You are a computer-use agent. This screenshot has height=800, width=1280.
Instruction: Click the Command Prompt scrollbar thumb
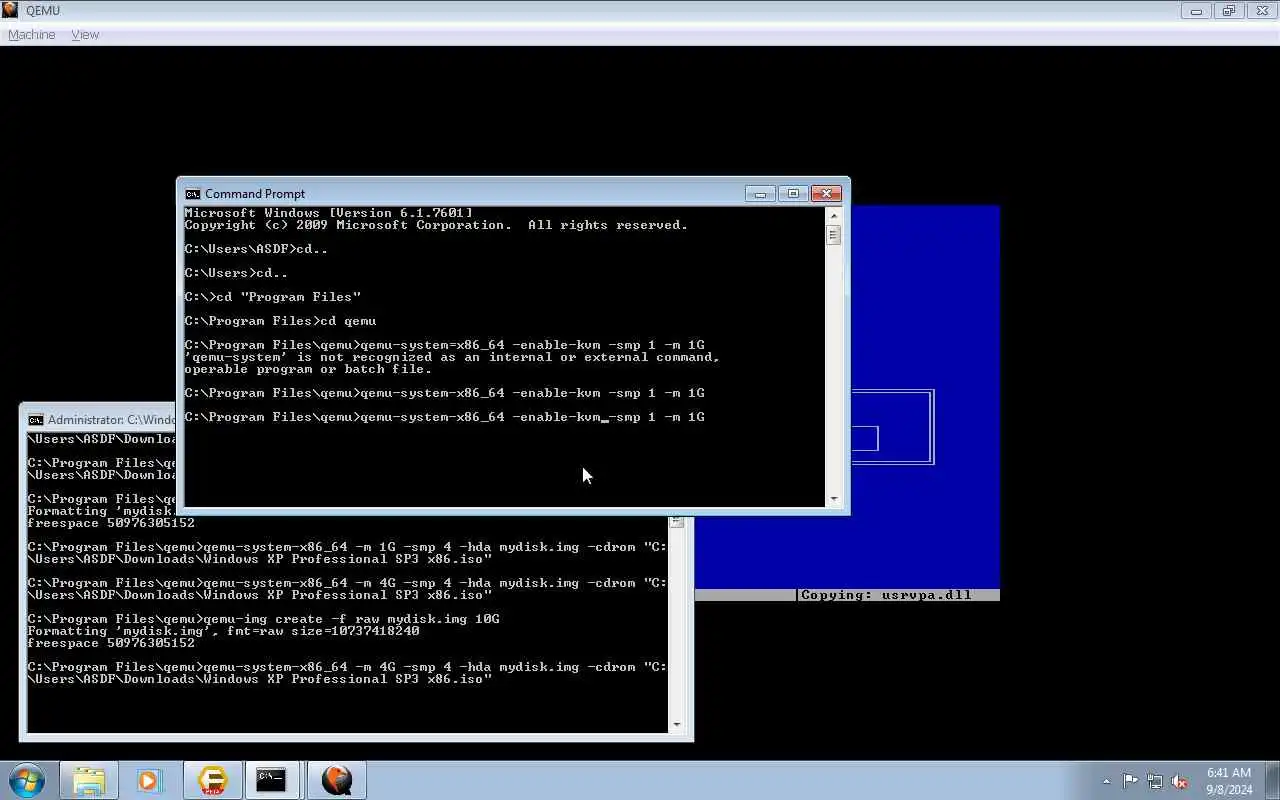pos(833,235)
